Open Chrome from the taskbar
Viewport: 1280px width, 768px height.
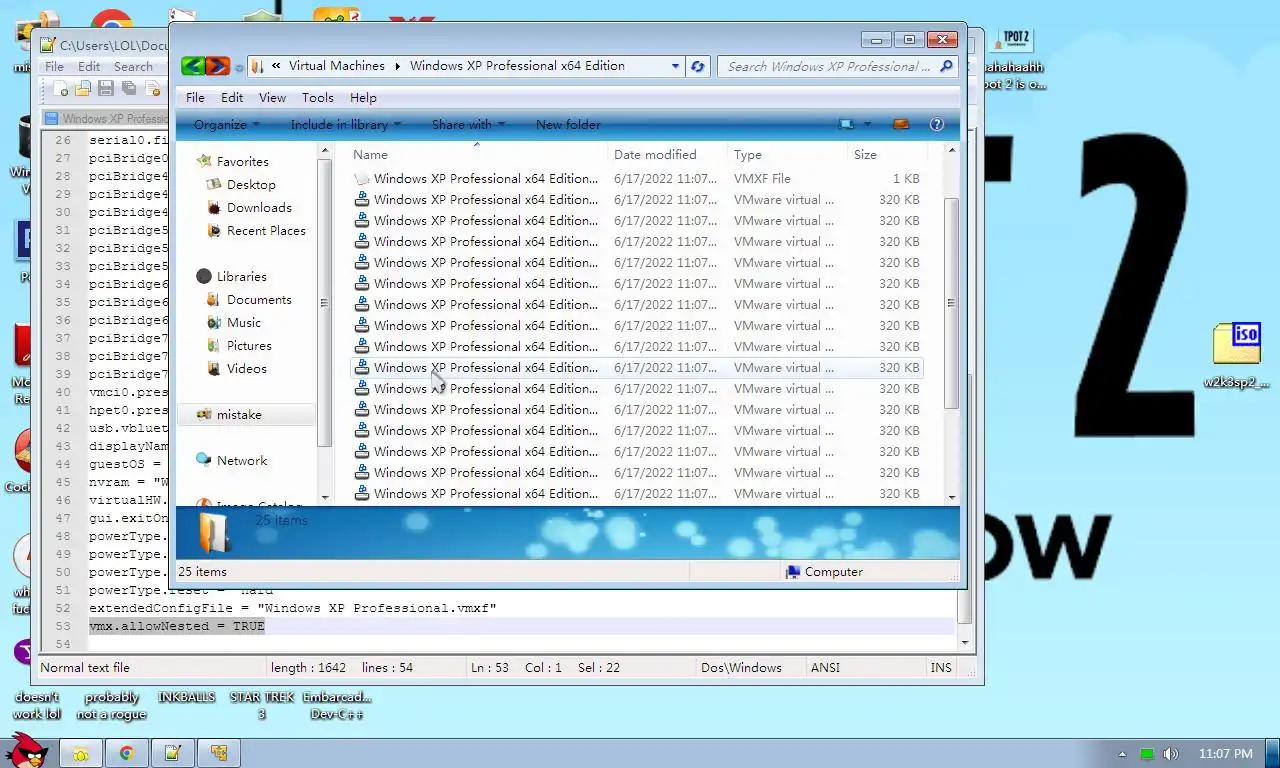coord(127,753)
